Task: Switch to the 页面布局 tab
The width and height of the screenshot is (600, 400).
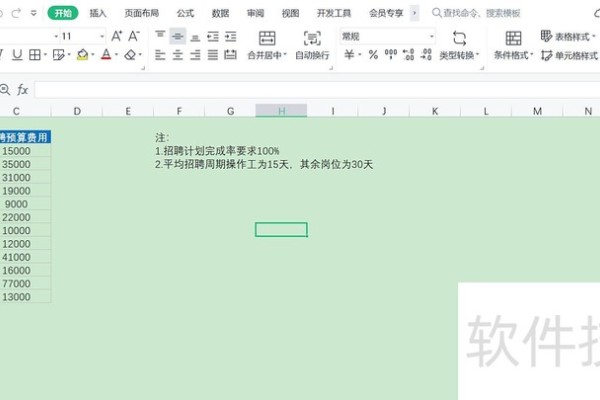Action: click(142, 13)
